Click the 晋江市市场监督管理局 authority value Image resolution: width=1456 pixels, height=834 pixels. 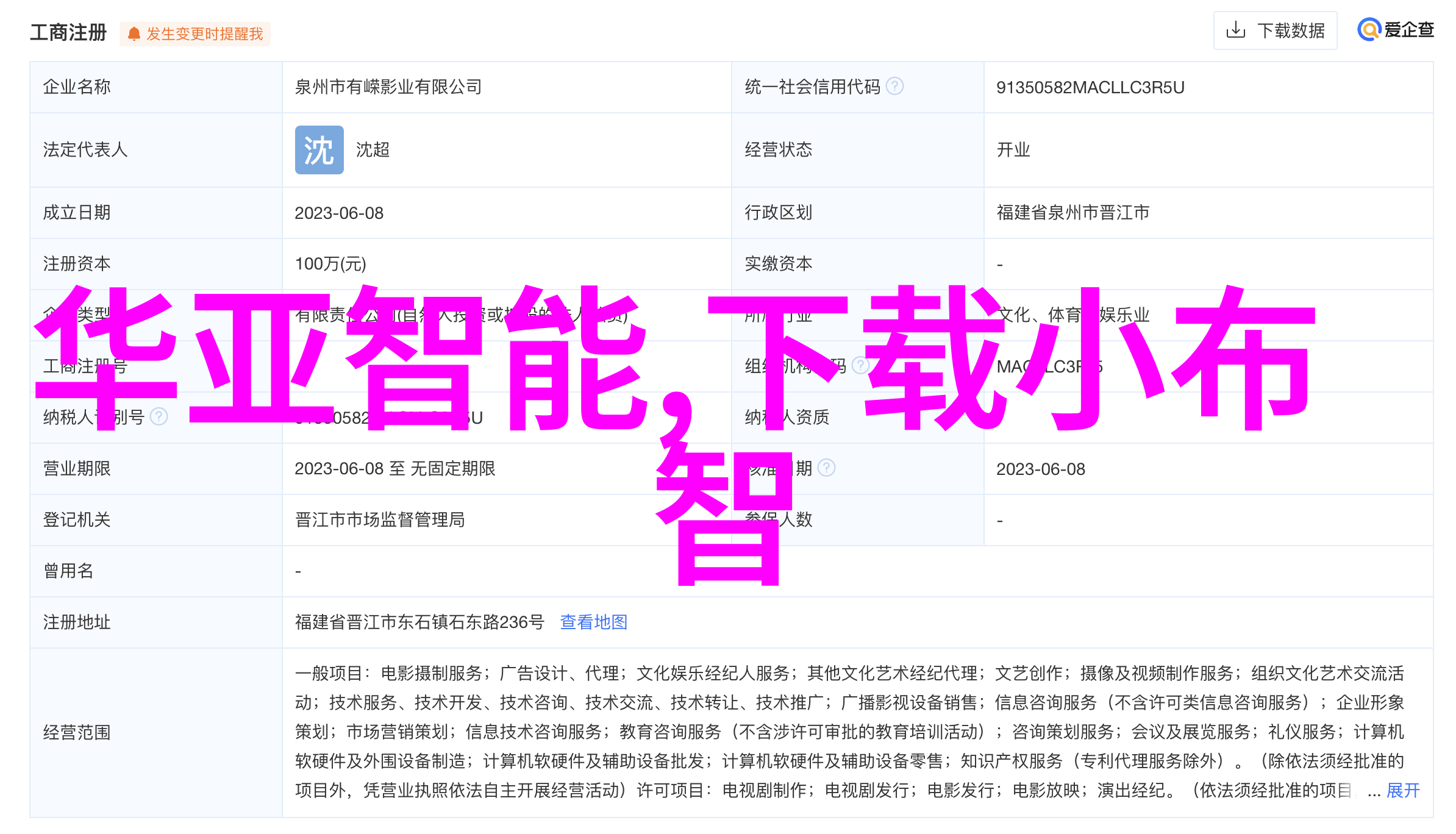point(380,519)
